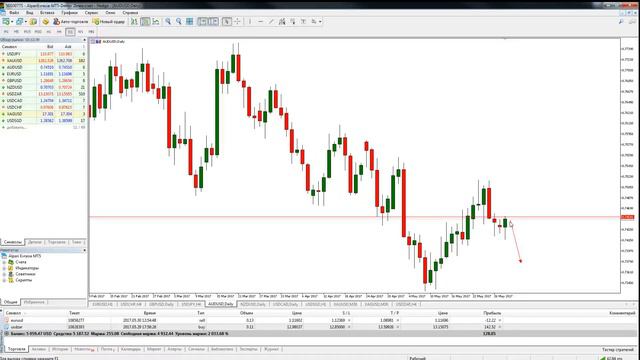Draw a horizontal line tool
640x360 pixels.
tap(260, 22)
